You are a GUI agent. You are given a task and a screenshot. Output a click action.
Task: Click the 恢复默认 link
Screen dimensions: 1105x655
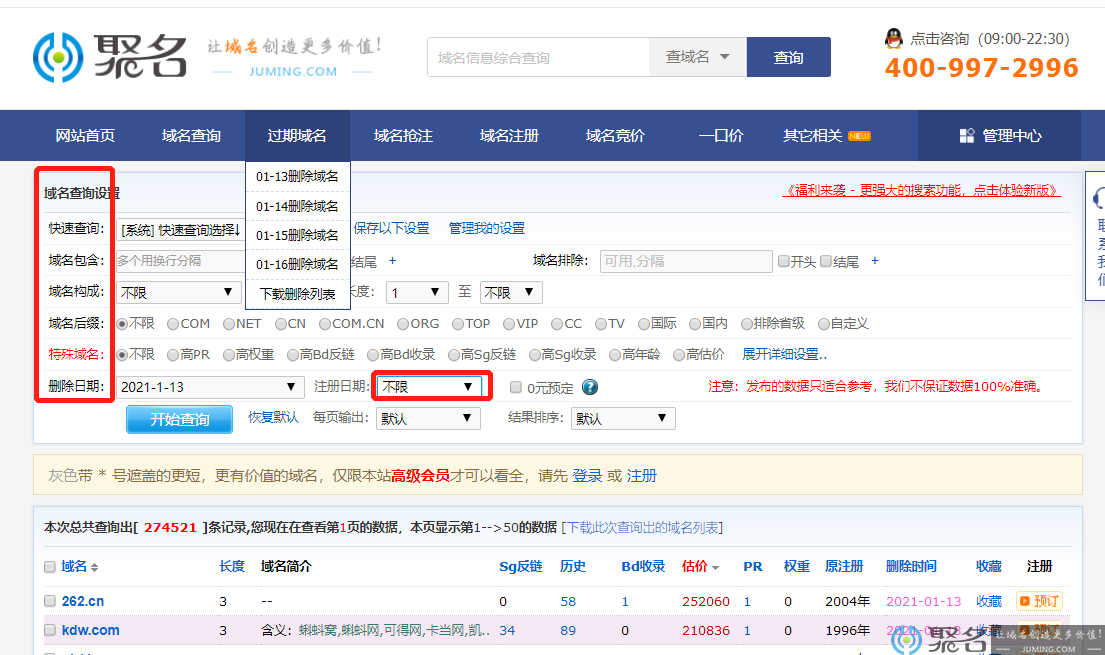(x=273, y=417)
